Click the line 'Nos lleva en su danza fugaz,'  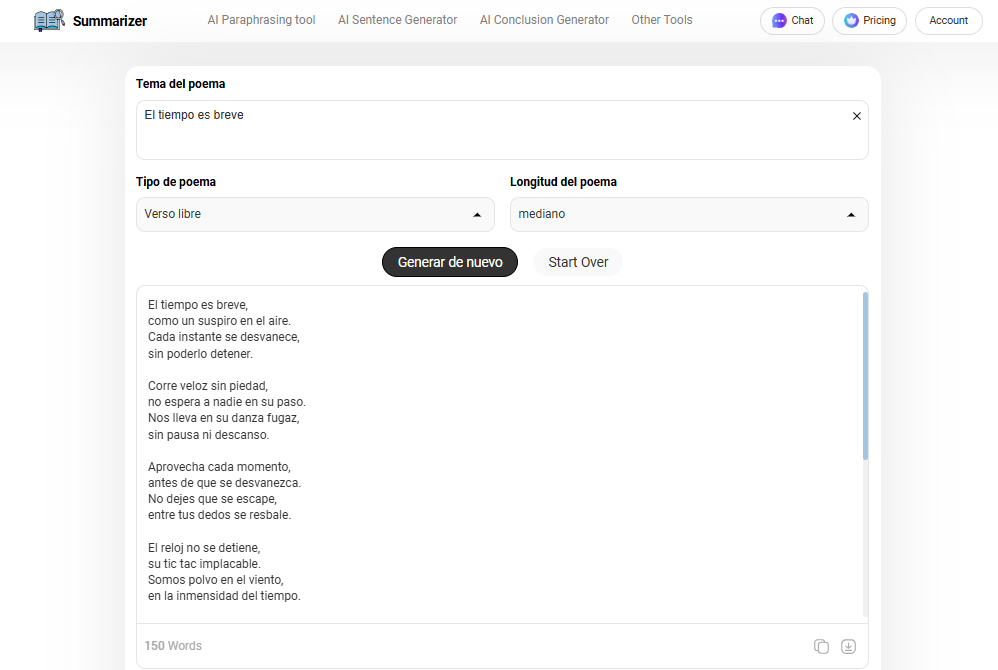pyautogui.click(x=223, y=418)
